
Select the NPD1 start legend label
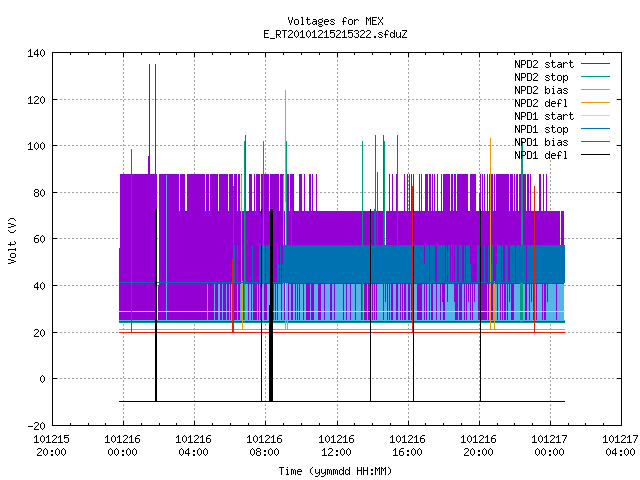[x=544, y=116]
